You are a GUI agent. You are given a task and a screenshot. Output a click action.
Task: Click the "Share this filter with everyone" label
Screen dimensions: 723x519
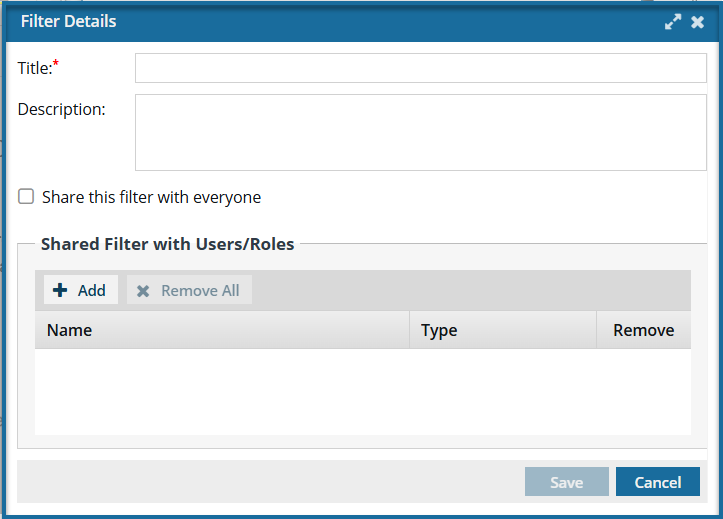point(151,197)
